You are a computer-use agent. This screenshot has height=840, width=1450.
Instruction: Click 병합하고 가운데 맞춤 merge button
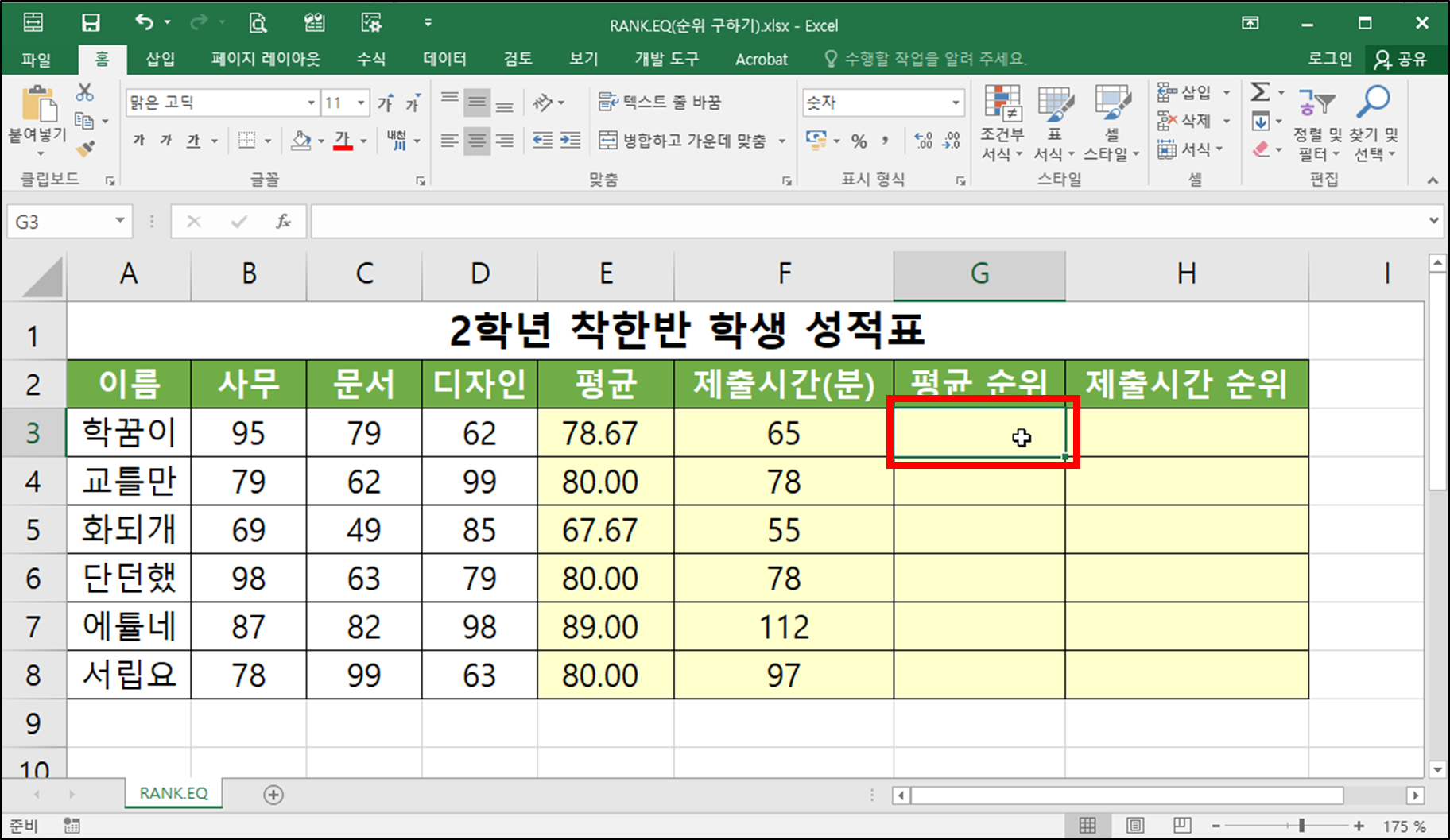click(x=682, y=141)
